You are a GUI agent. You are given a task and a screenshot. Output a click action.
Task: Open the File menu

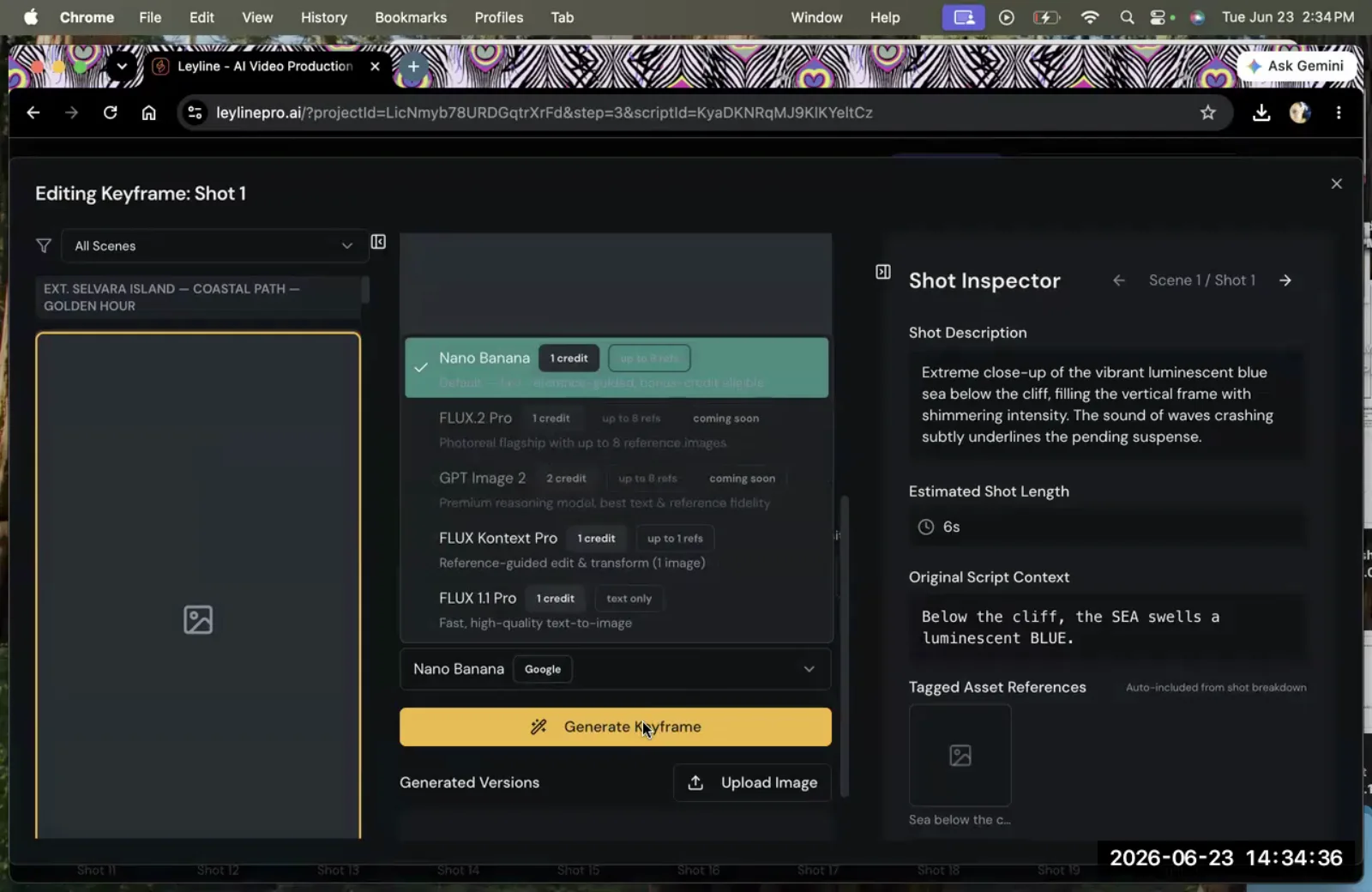[150, 17]
